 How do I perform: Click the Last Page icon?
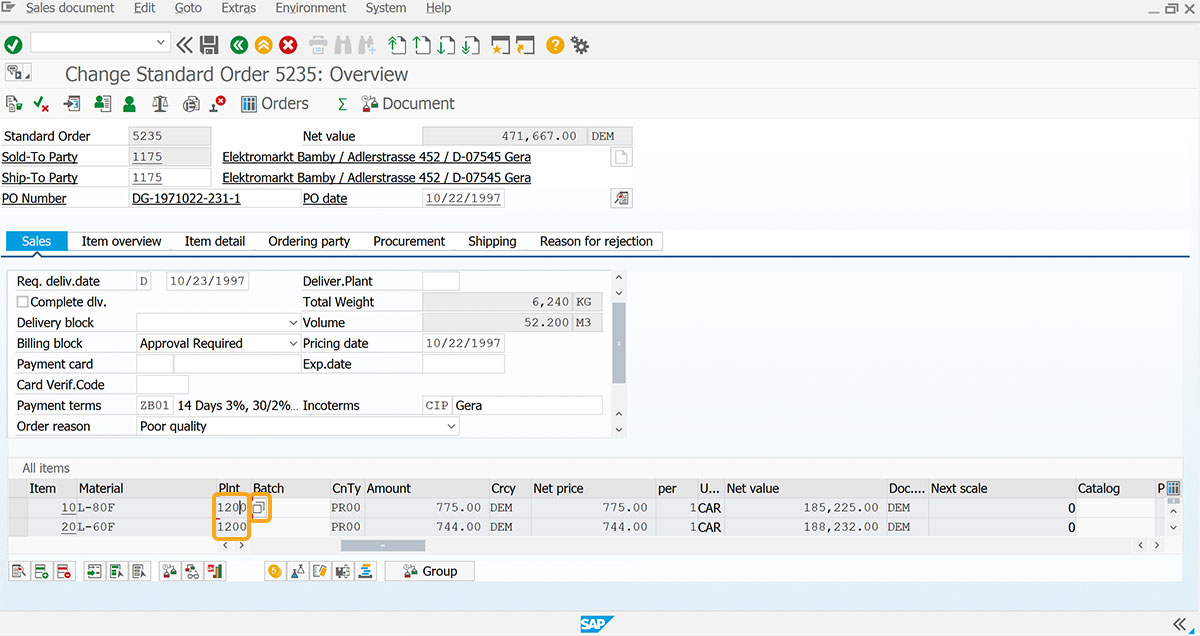point(470,44)
